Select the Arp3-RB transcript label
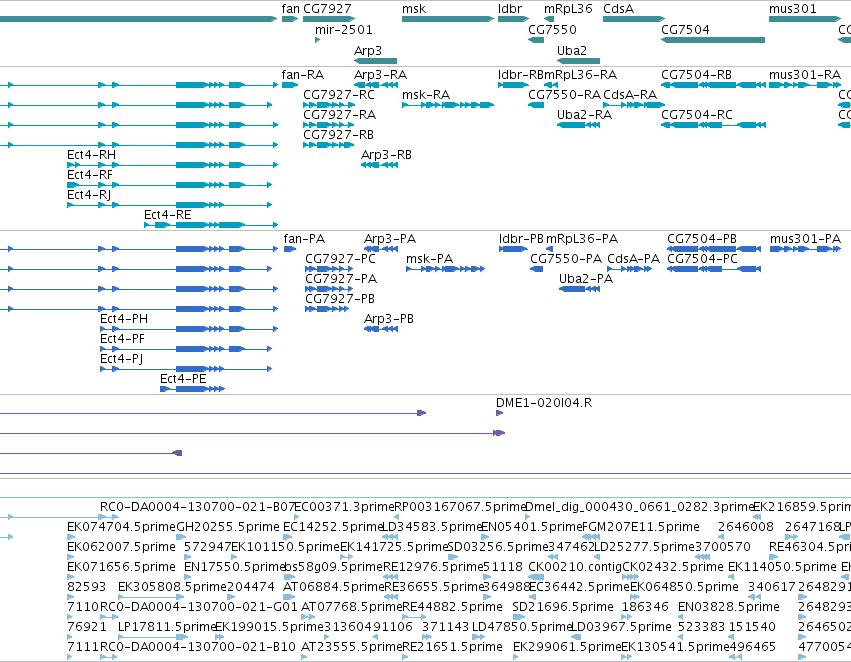Image resolution: width=851 pixels, height=662 pixels. (x=386, y=155)
